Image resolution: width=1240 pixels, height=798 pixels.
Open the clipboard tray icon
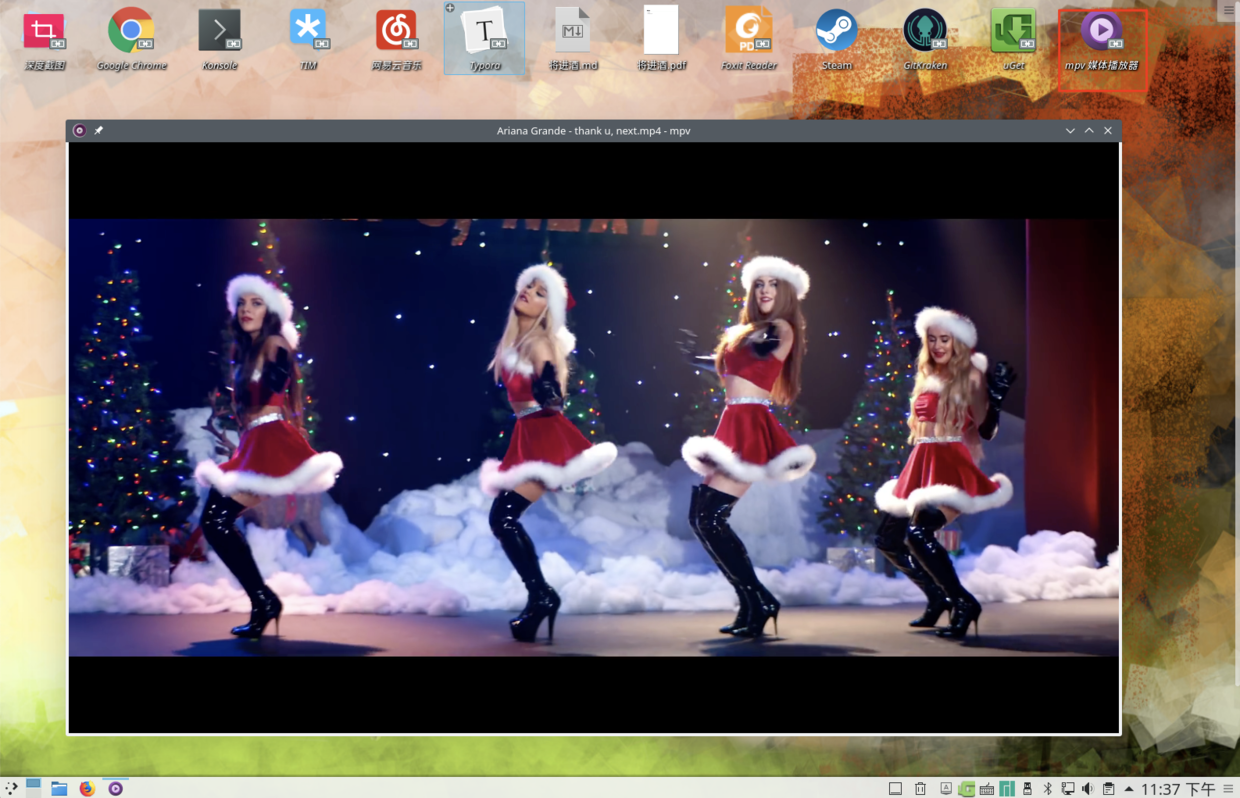tap(1109, 789)
